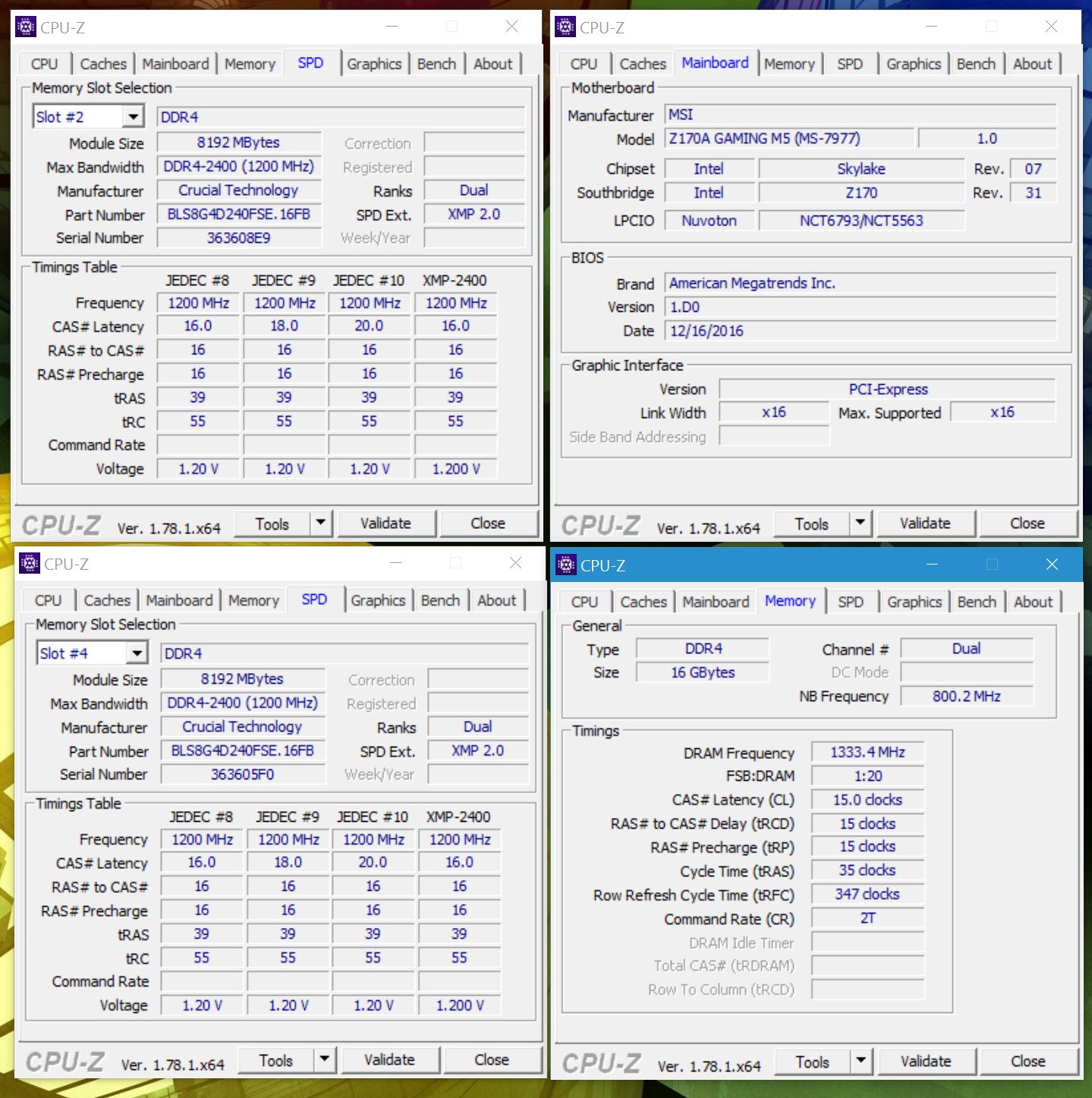Viewport: 1092px width, 1098px height.
Task: Click the PCI-Express version field
Action: [x=888, y=389]
